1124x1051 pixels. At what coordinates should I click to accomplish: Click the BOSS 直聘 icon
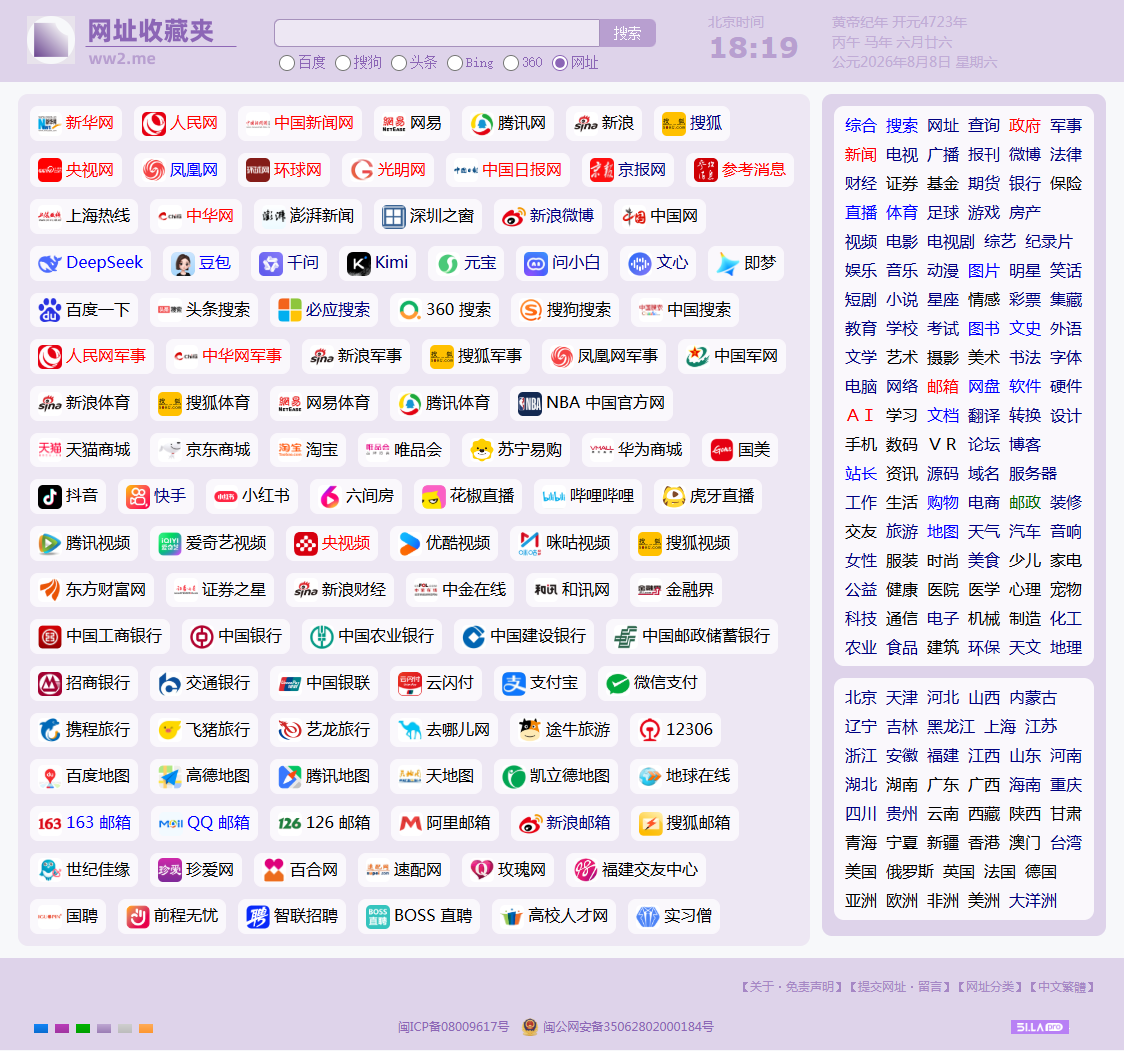tap(378, 916)
